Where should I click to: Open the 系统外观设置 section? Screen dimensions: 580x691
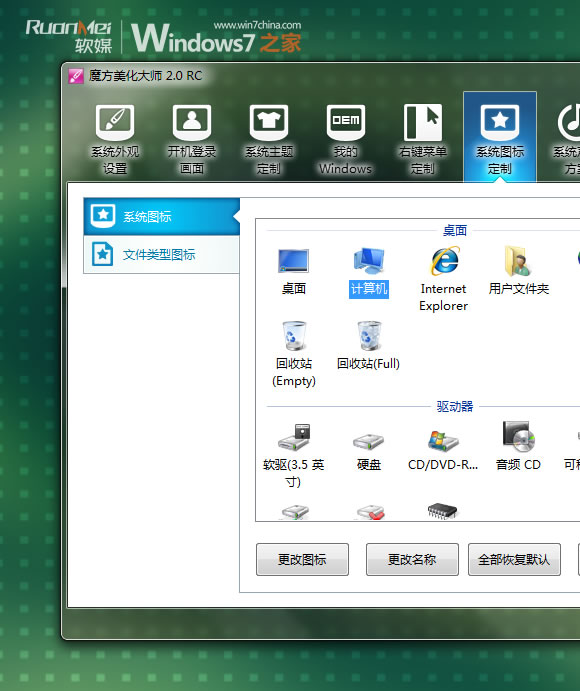115,140
